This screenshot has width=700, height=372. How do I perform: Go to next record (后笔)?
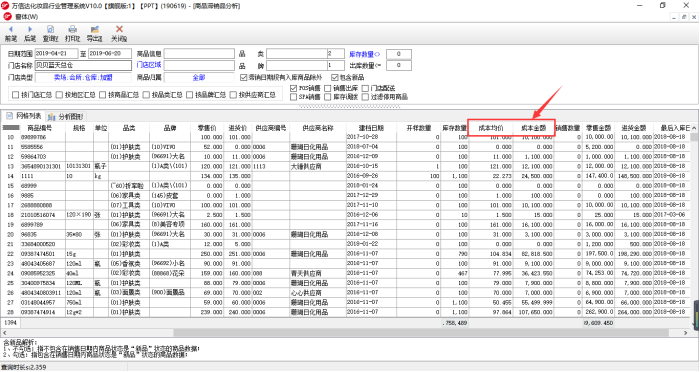click(x=29, y=33)
